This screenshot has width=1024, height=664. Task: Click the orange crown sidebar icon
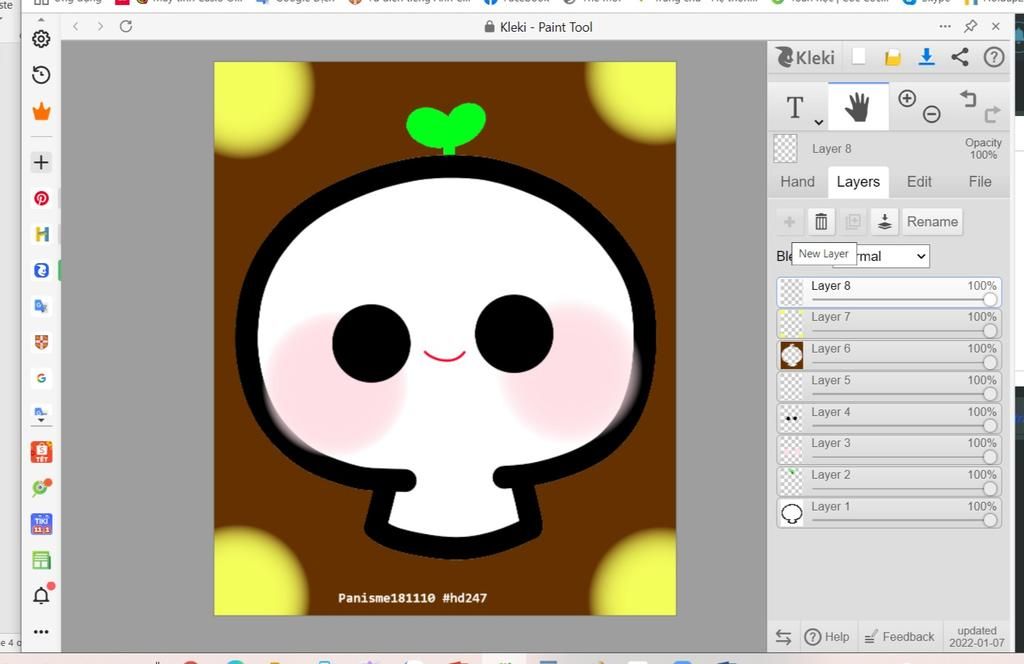(x=41, y=112)
